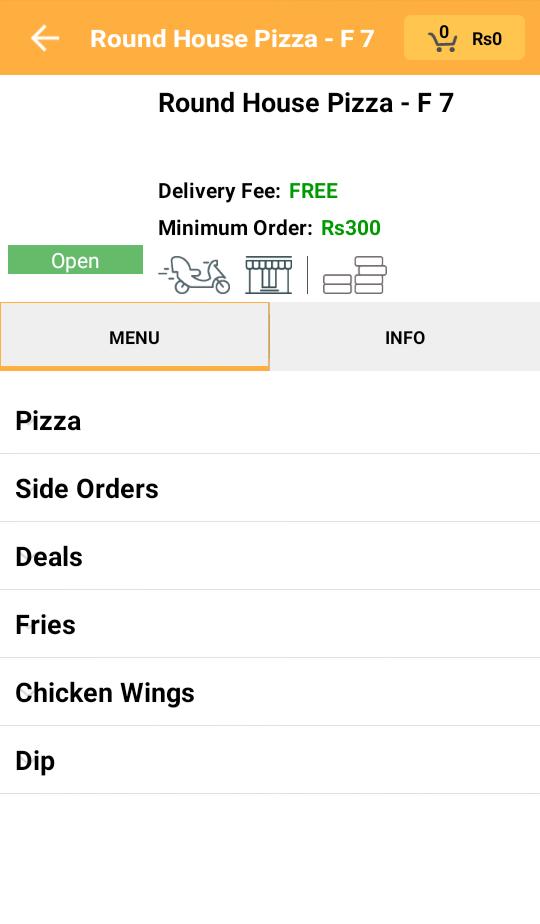Click the green Open status badge
The width and height of the screenshot is (540, 924).
click(75, 260)
